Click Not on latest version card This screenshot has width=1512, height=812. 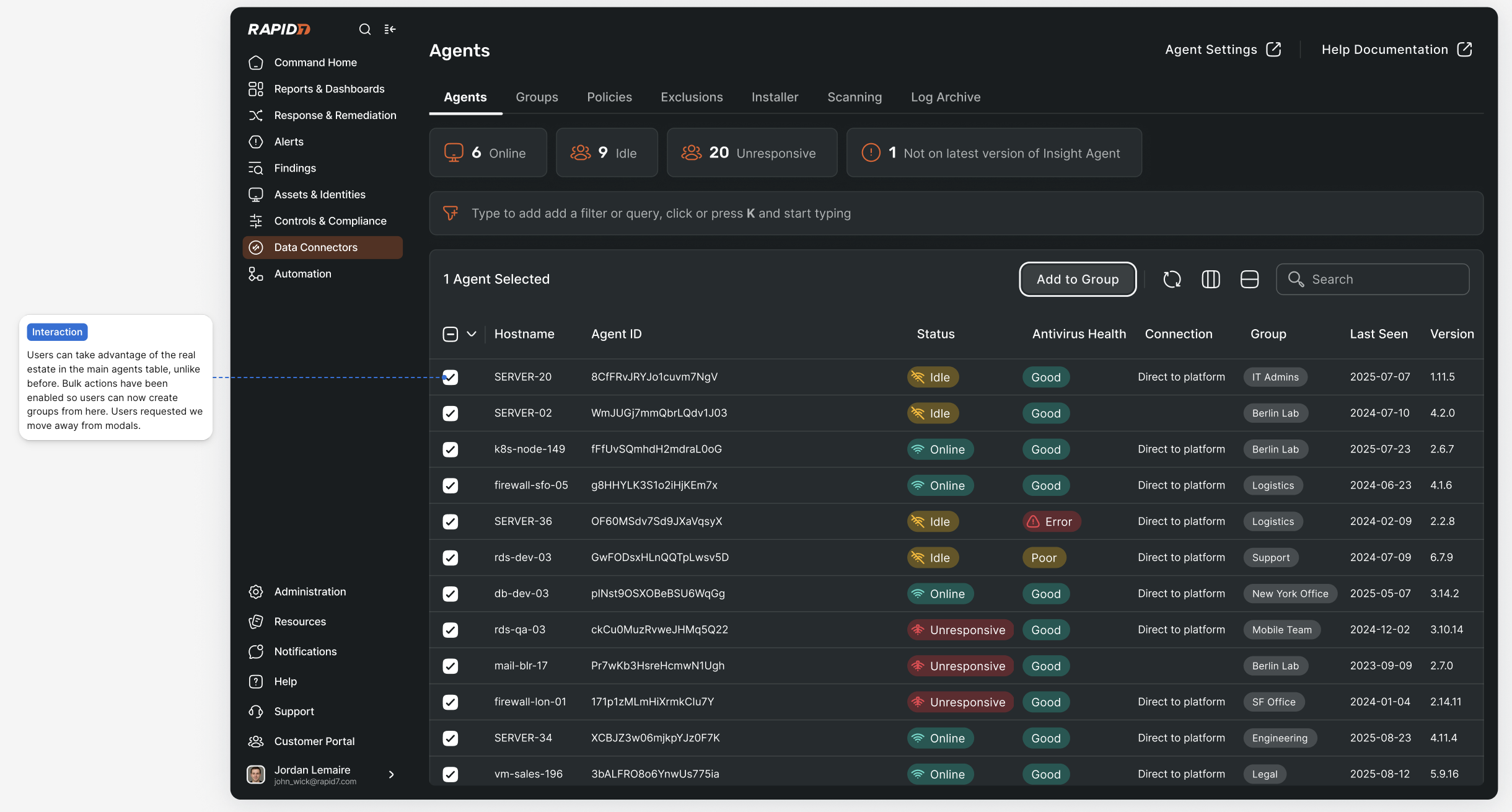coord(994,152)
